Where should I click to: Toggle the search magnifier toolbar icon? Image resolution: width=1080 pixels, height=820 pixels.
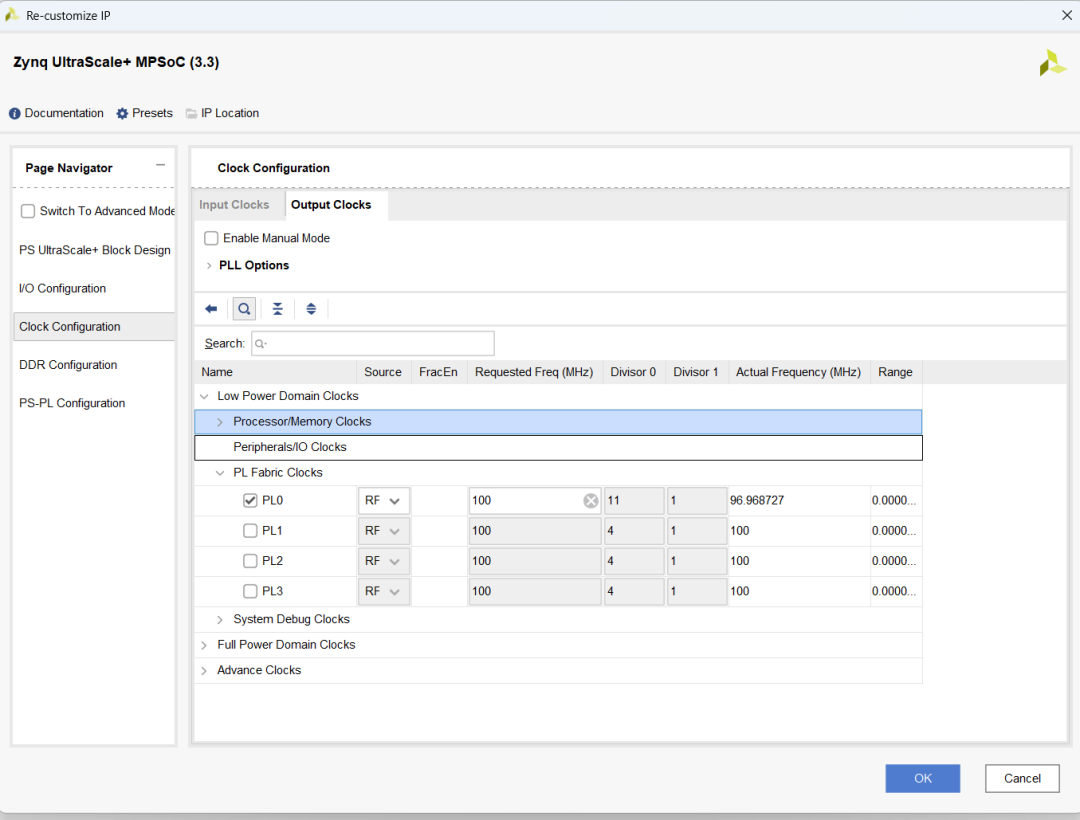[x=244, y=309]
